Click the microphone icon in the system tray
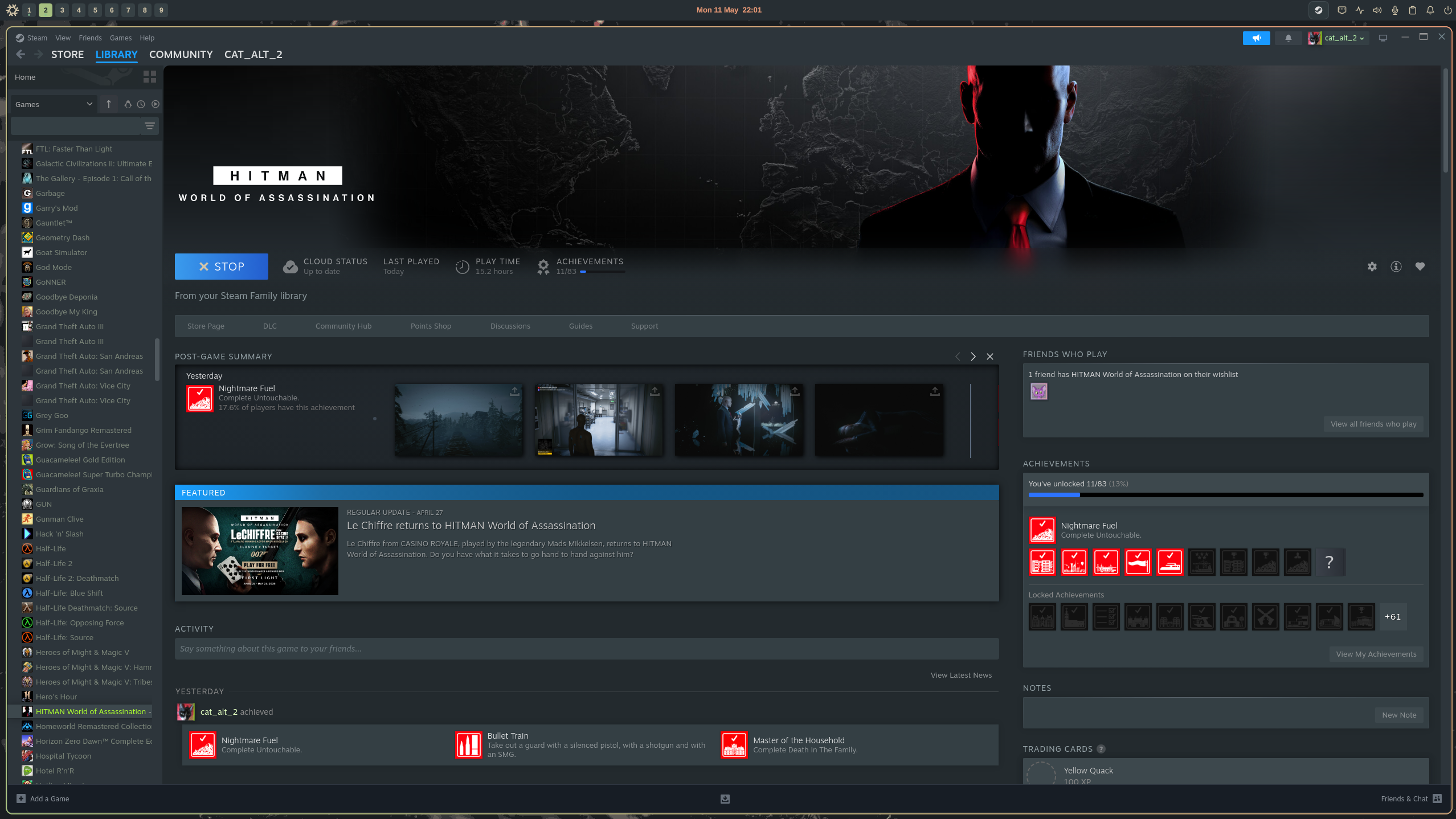The height and width of the screenshot is (819, 1456). [1395, 10]
